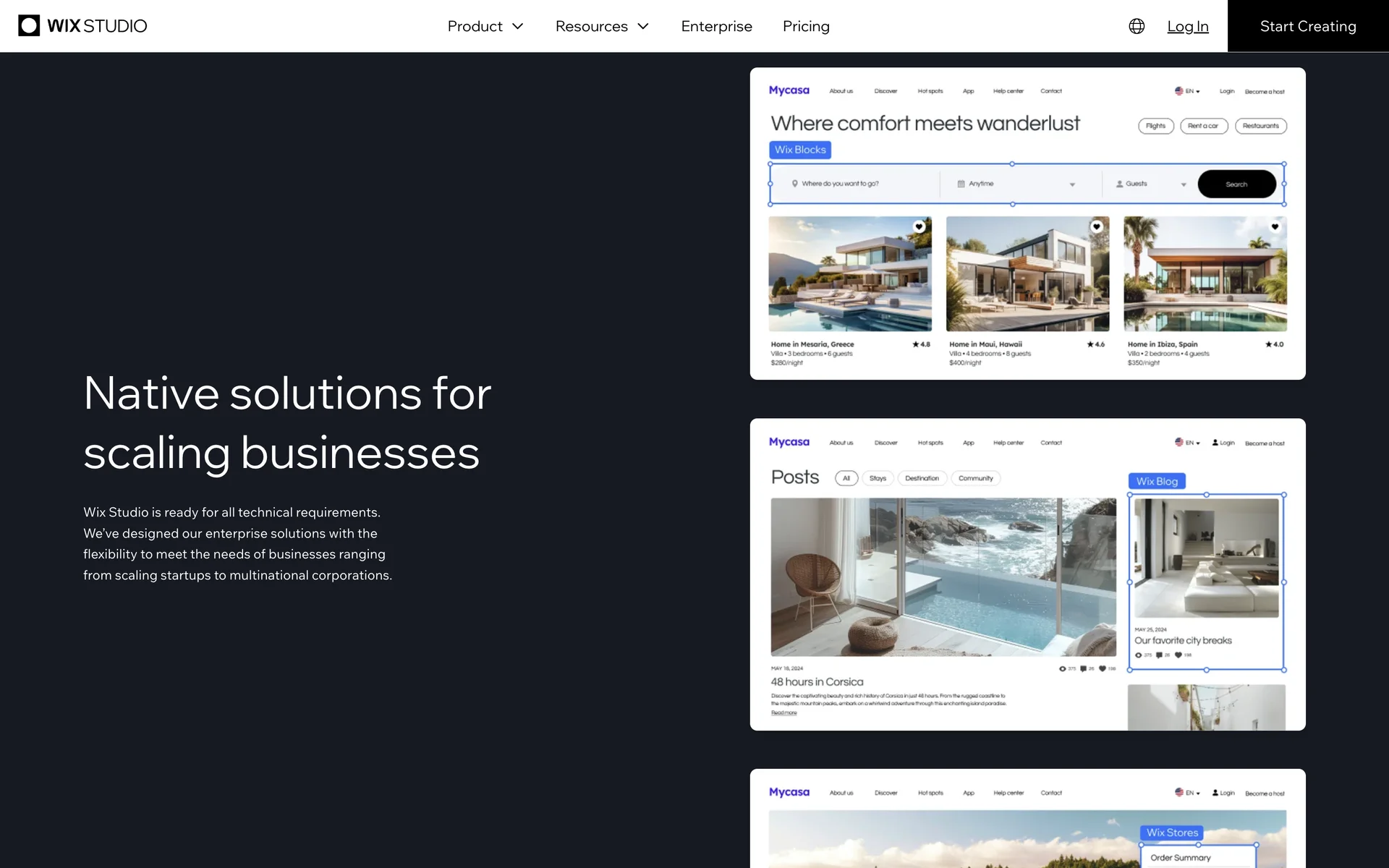The height and width of the screenshot is (868, 1389).
Task: Toggle heart on Ibiza, Spain home
Action: coord(1275,226)
